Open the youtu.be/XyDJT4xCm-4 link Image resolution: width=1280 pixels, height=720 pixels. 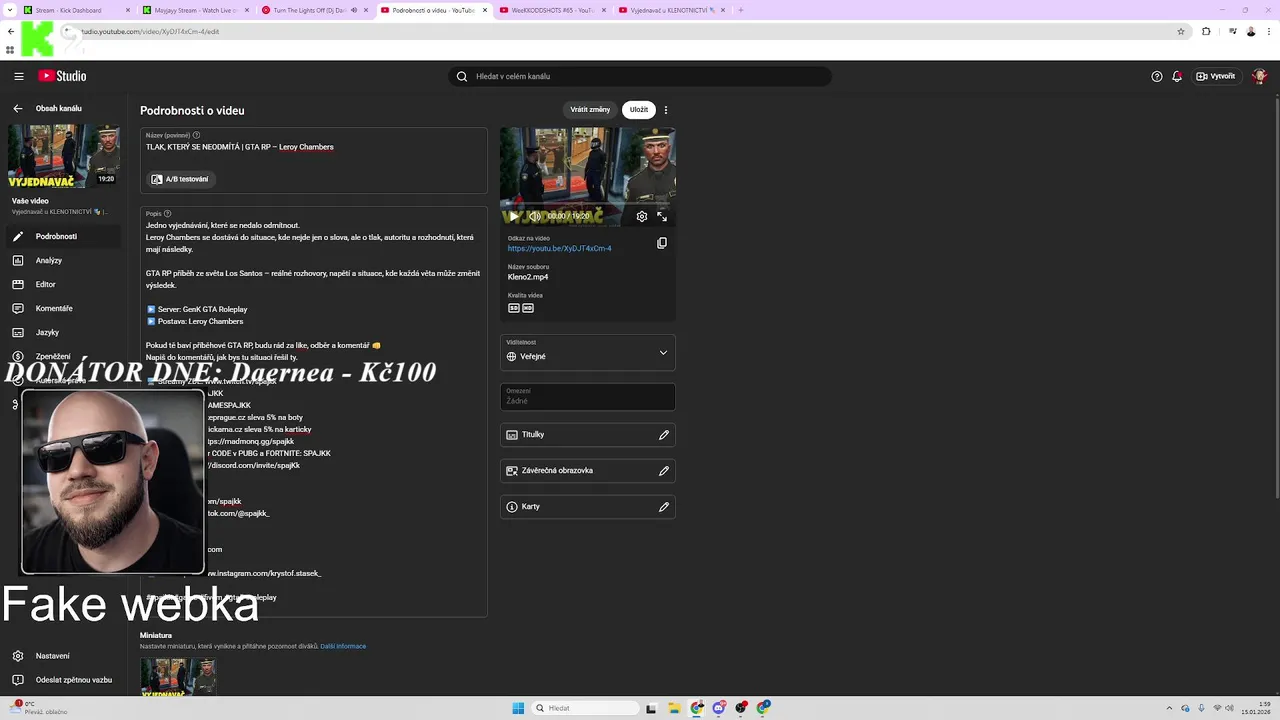pyautogui.click(x=559, y=248)
